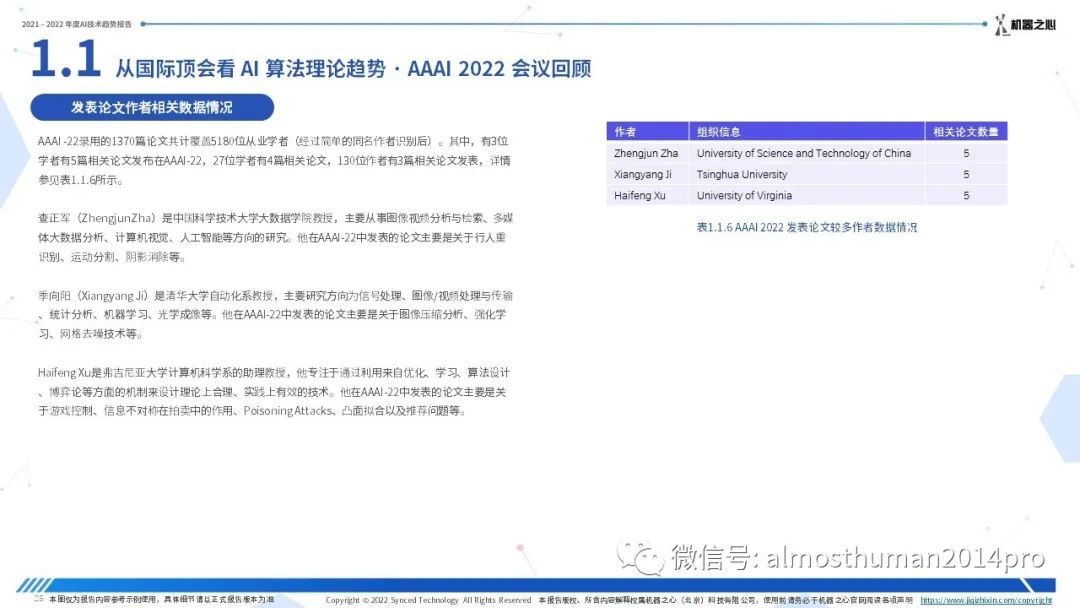Select the 发表论文作者相关数据情况 blue pill label

click(152, 108)
